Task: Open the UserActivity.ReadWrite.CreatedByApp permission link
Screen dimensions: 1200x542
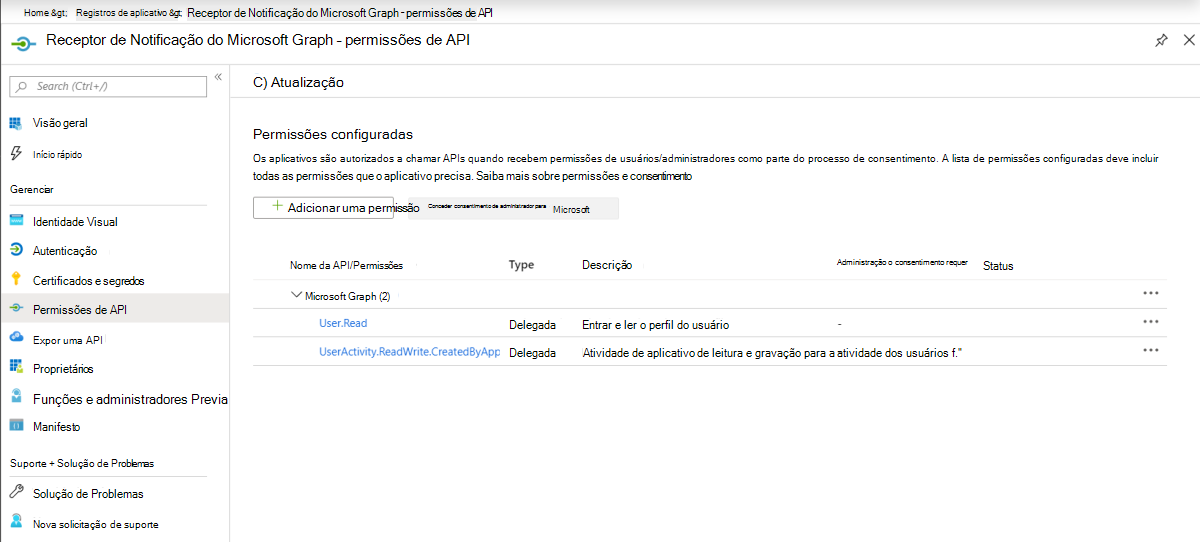Action: tap(409, 352)
